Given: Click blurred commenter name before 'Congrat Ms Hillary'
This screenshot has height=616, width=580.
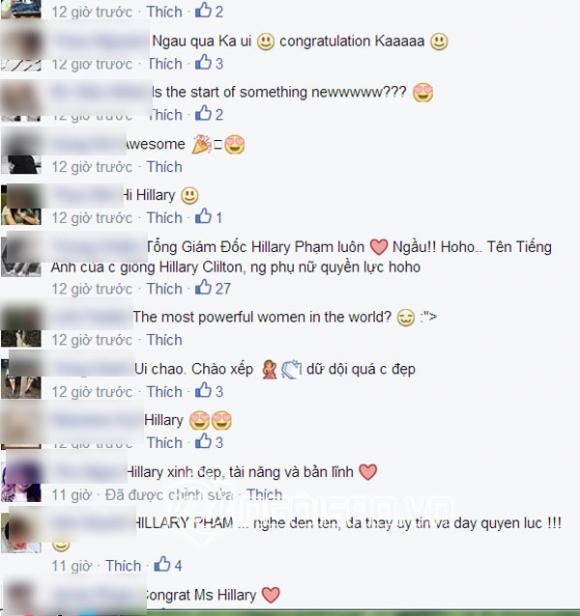Looking at the screenshot, I should 97,596.
